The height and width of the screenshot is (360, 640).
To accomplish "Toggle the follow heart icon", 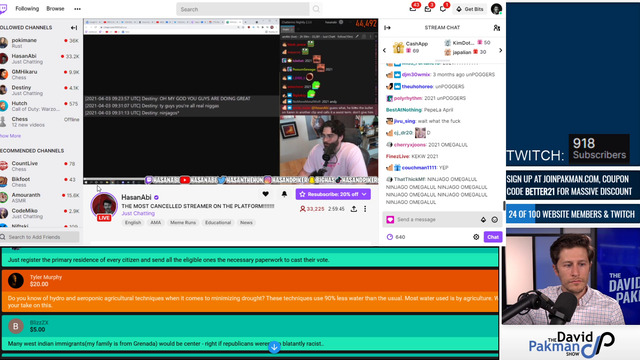I will [266, 194].
